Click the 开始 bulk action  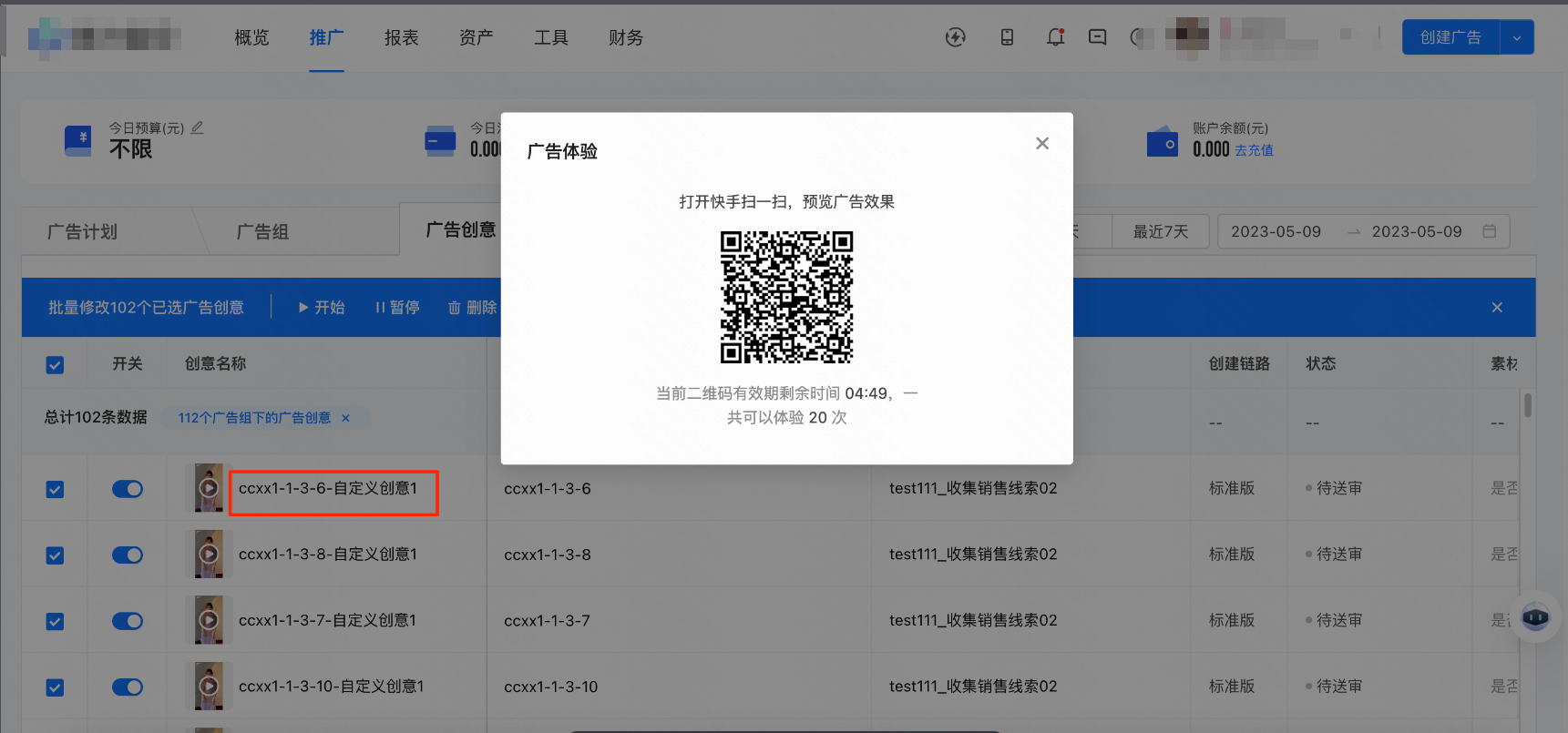[322, 308]
